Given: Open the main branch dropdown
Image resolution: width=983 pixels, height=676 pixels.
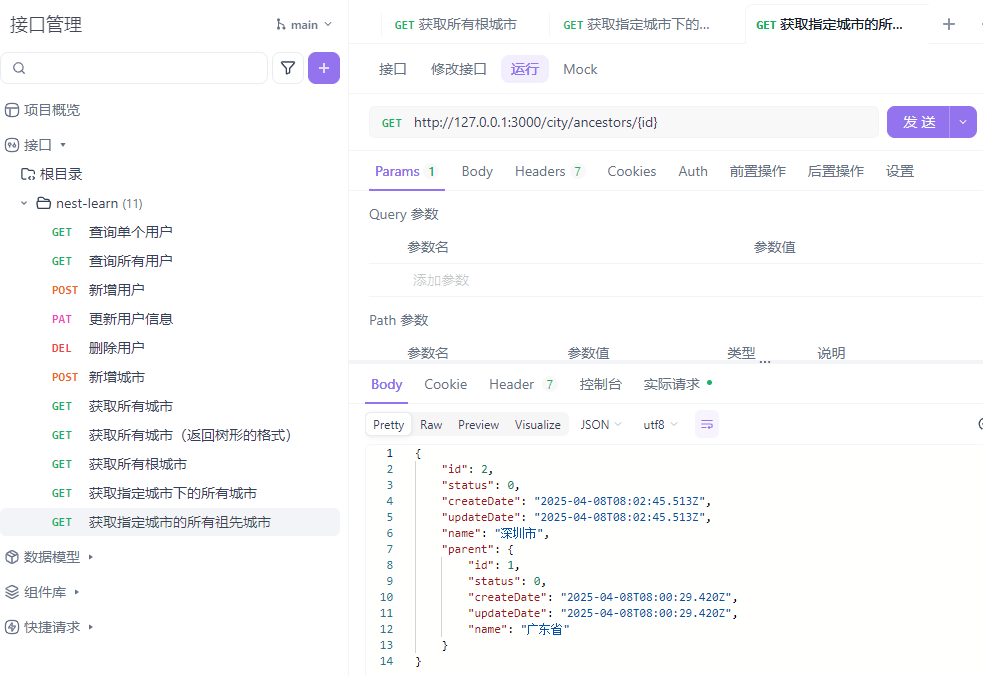Looking at the screenshot, I should click(x=304, y=24).
